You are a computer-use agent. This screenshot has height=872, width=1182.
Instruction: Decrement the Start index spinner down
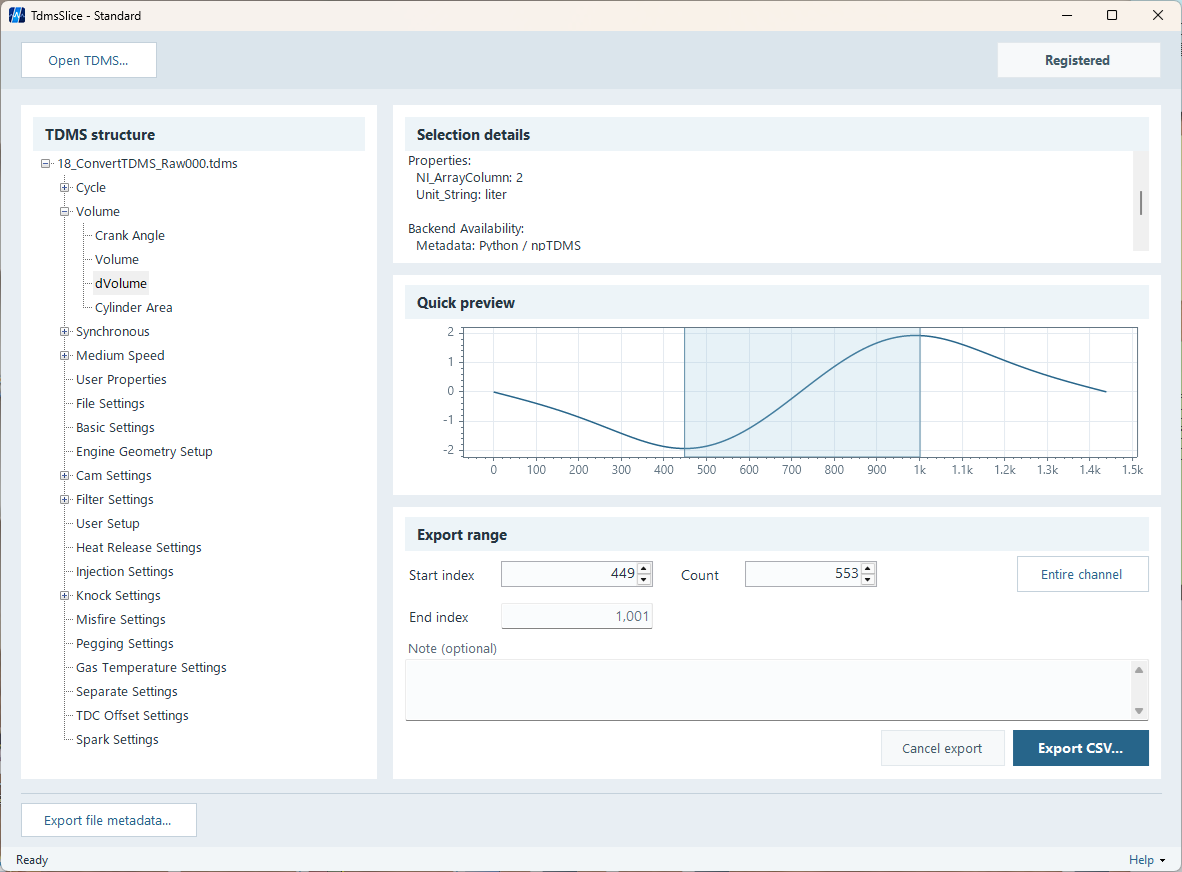pos(644,580)
